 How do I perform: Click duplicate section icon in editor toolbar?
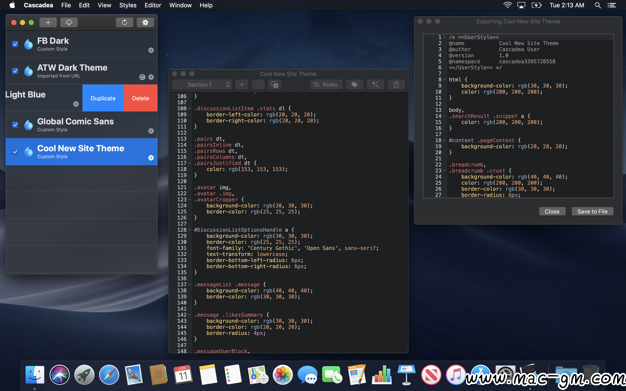pyautogui.click(x=275, y=84)
